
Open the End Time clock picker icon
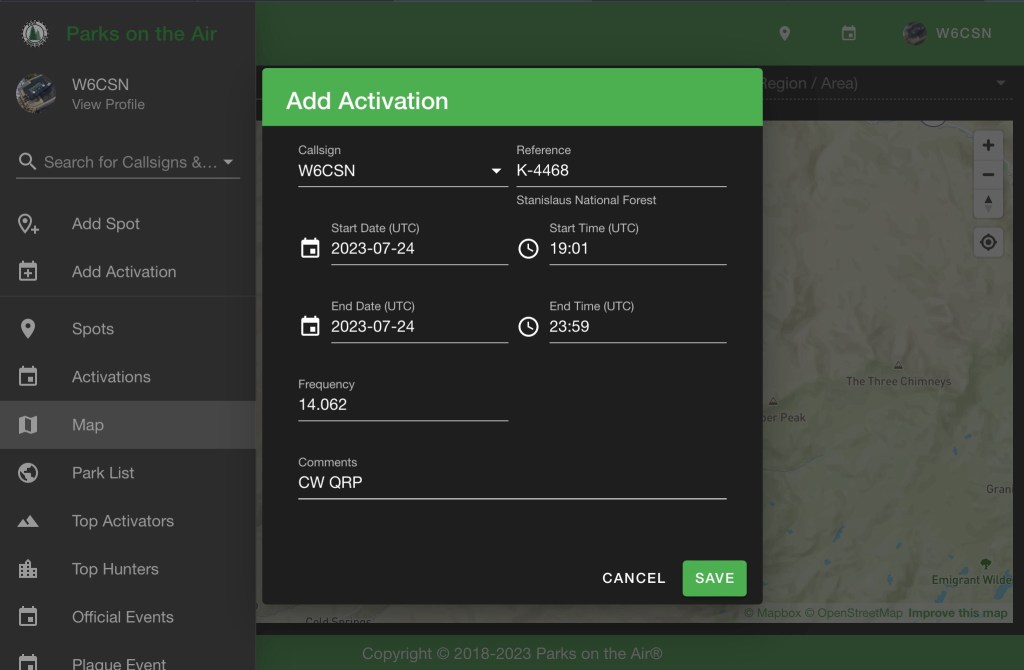(528, 326)
